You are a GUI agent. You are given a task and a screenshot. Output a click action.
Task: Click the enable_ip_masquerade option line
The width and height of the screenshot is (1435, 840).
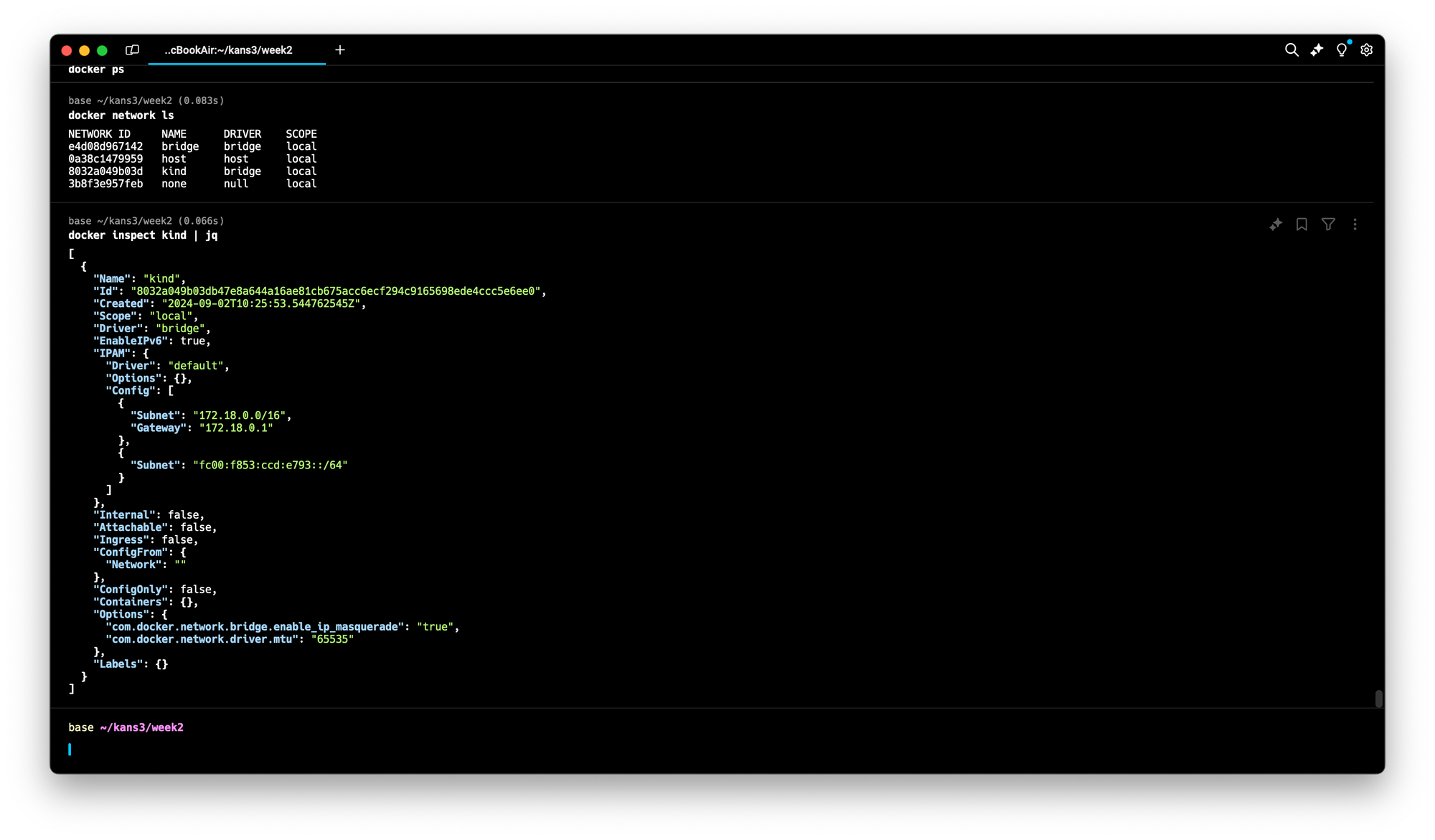coord(283,627)
